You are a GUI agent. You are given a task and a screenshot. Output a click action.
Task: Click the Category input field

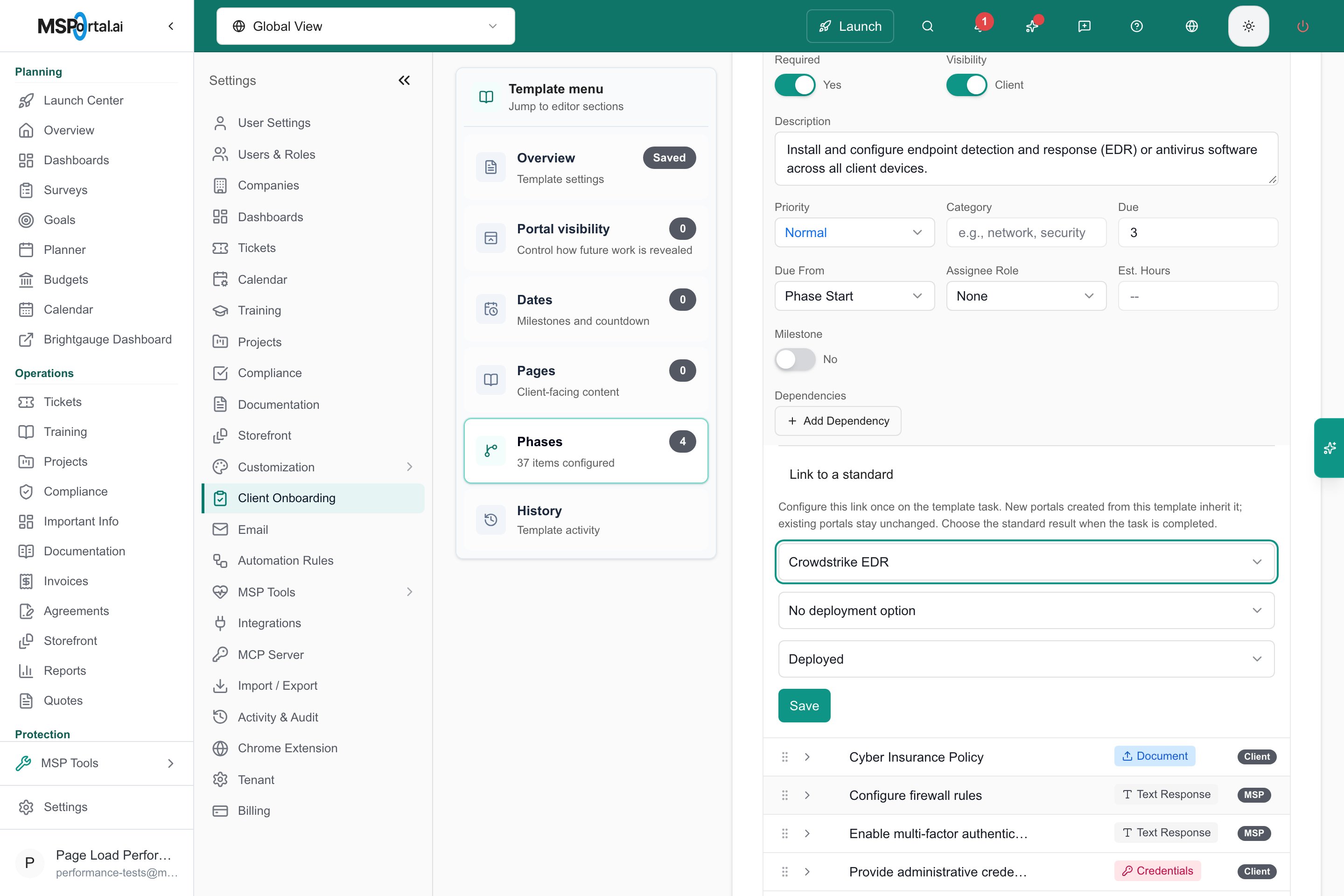(x=1026, y=232)
